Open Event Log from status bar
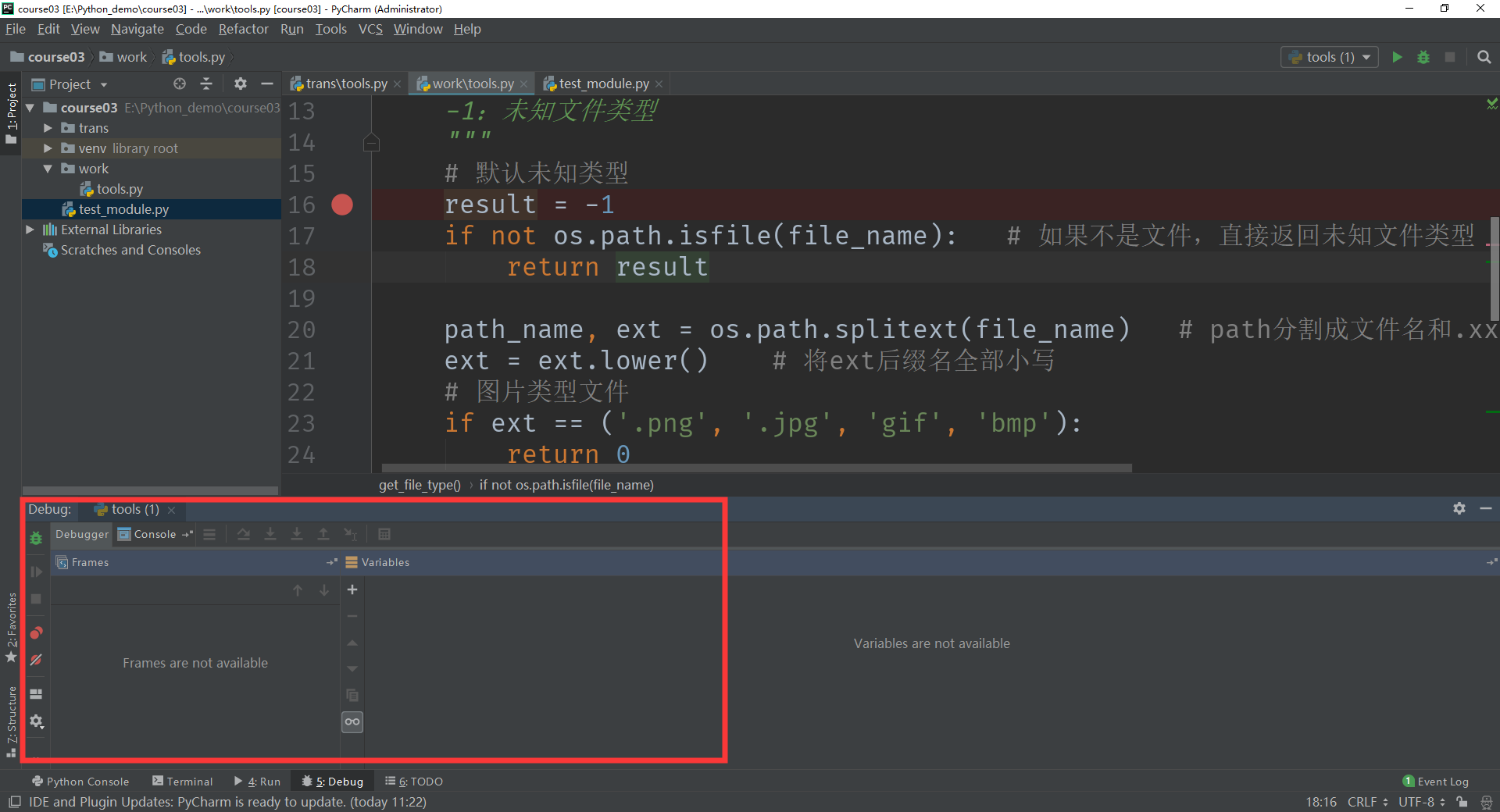The width and height of the screenshot is (1500, 812). (x=1436, y=782)
